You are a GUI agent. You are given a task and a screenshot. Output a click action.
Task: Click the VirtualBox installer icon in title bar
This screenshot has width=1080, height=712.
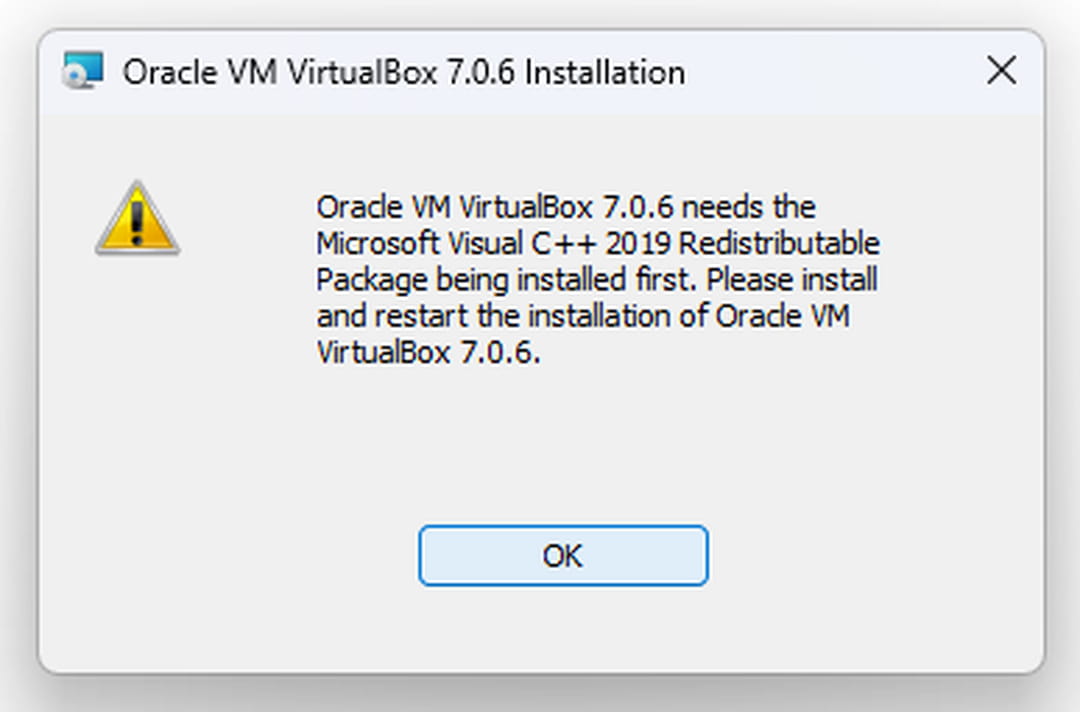pyautogui.click(x=81, y=71)
